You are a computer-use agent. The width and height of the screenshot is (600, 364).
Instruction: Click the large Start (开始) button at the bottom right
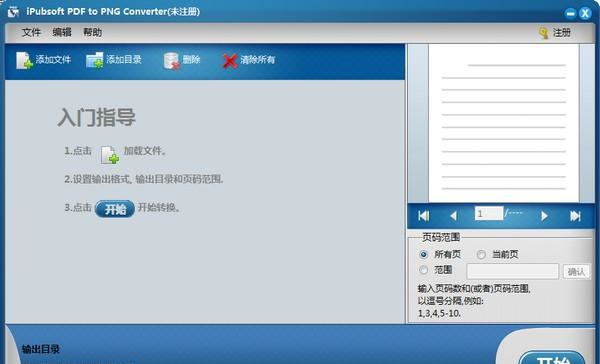tap(553, 358)
